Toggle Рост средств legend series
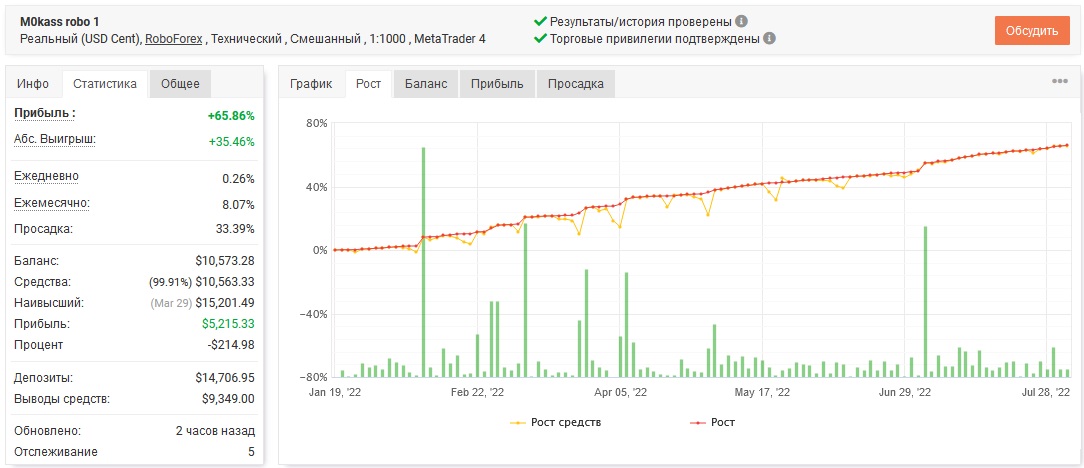This screenshot has width=1084, height=468. pos(556,422)
